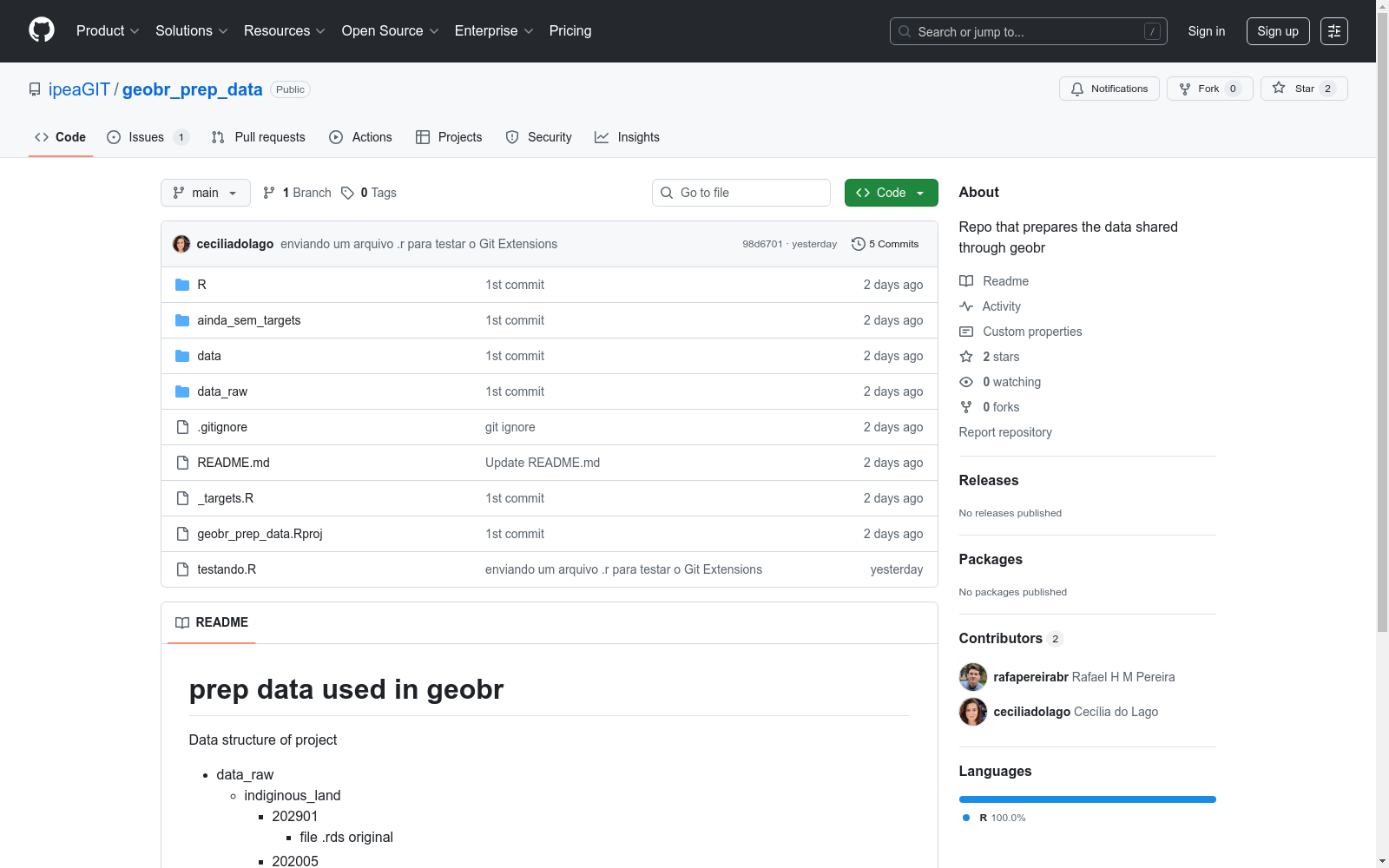Open the main branch selector dropdown
1389x868 pixels.
[206, 193]
